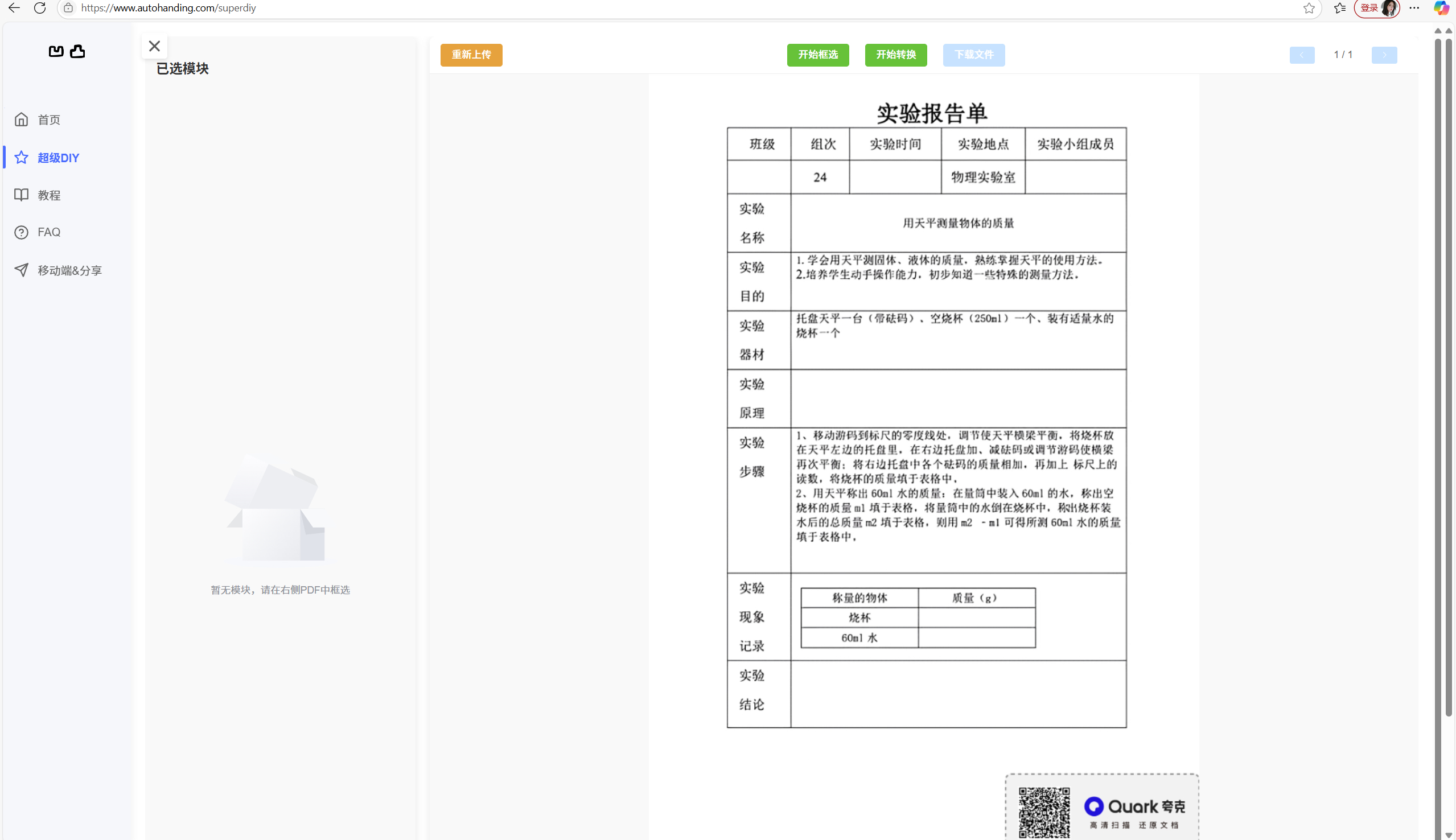The height and width of the screenshot is (840, 1456).
Task: Click the page vertical scrollbar
Action: [1448, 375]
